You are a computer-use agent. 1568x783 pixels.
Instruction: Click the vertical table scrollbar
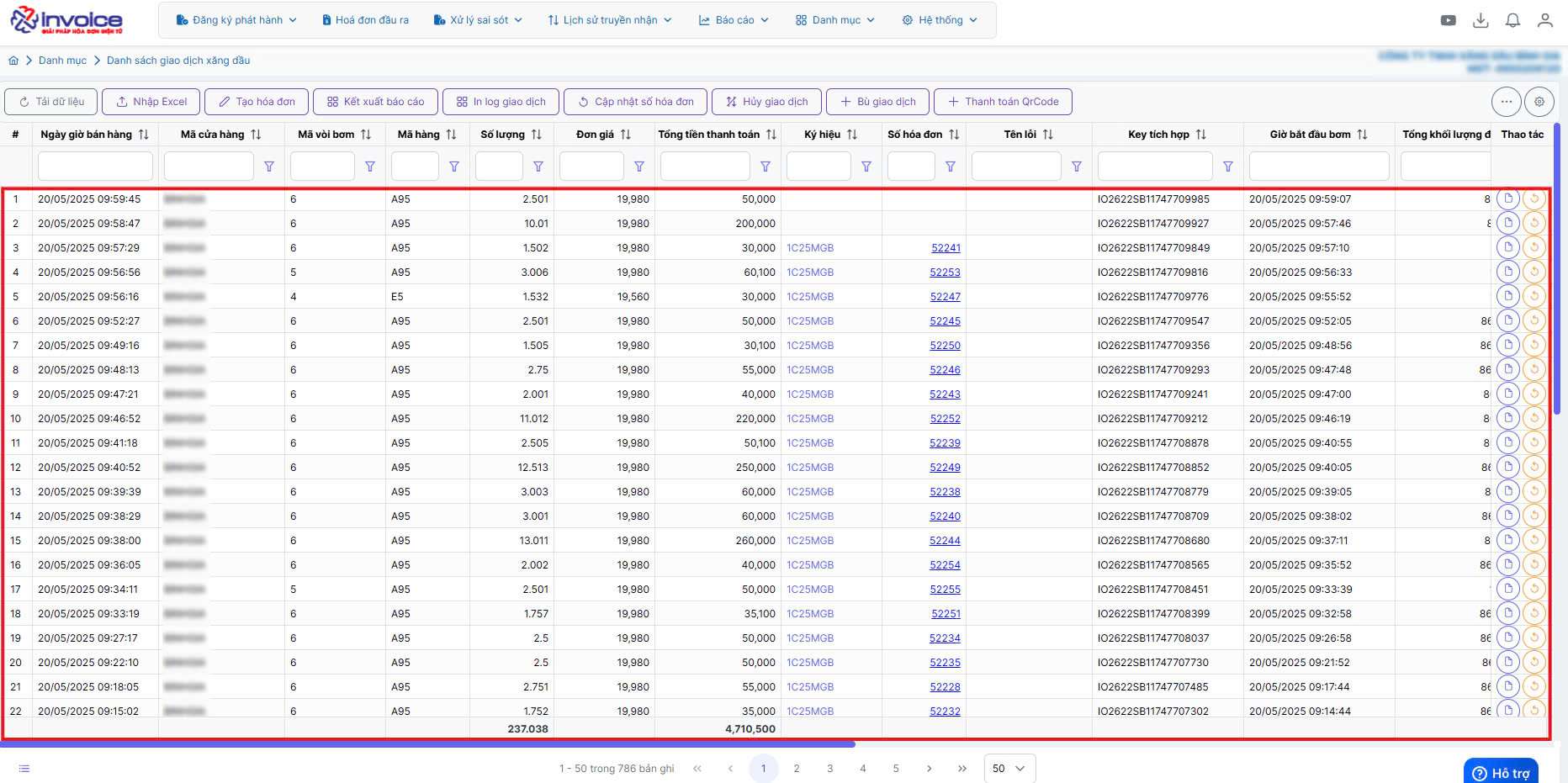pyautogui.click(x=1557, y=269)
